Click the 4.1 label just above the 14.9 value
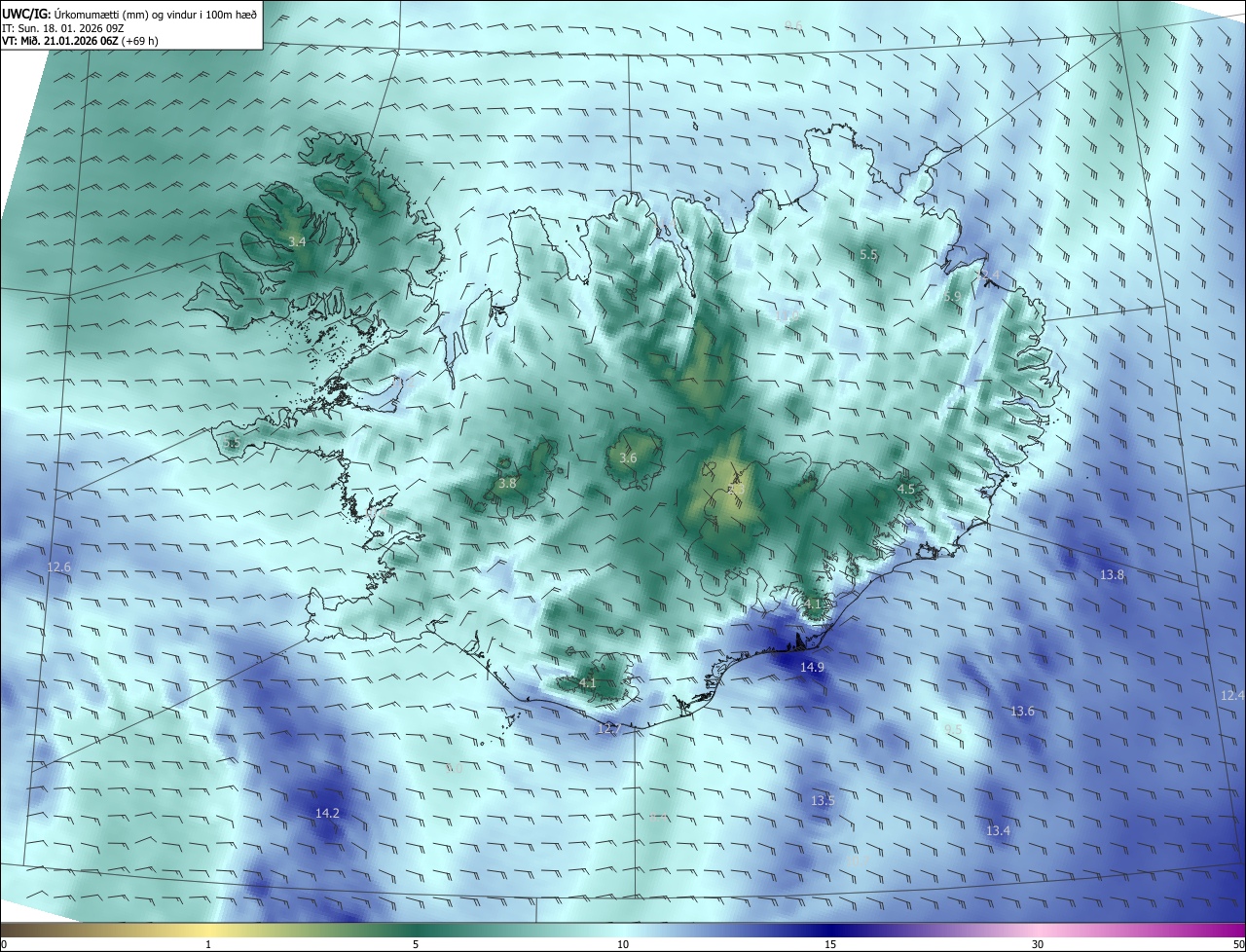This screenshot has width=1246, height=952. [813, 604]
